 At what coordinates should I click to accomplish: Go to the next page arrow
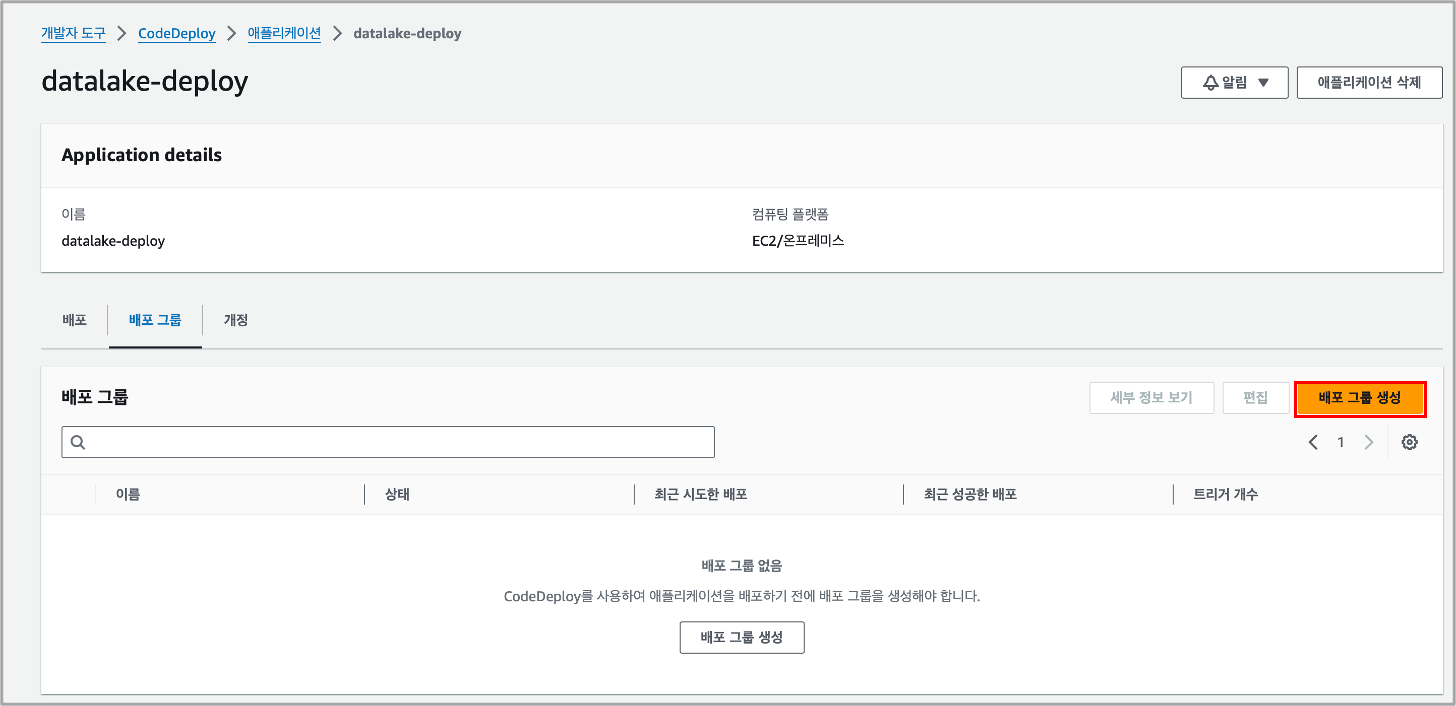1369,442
